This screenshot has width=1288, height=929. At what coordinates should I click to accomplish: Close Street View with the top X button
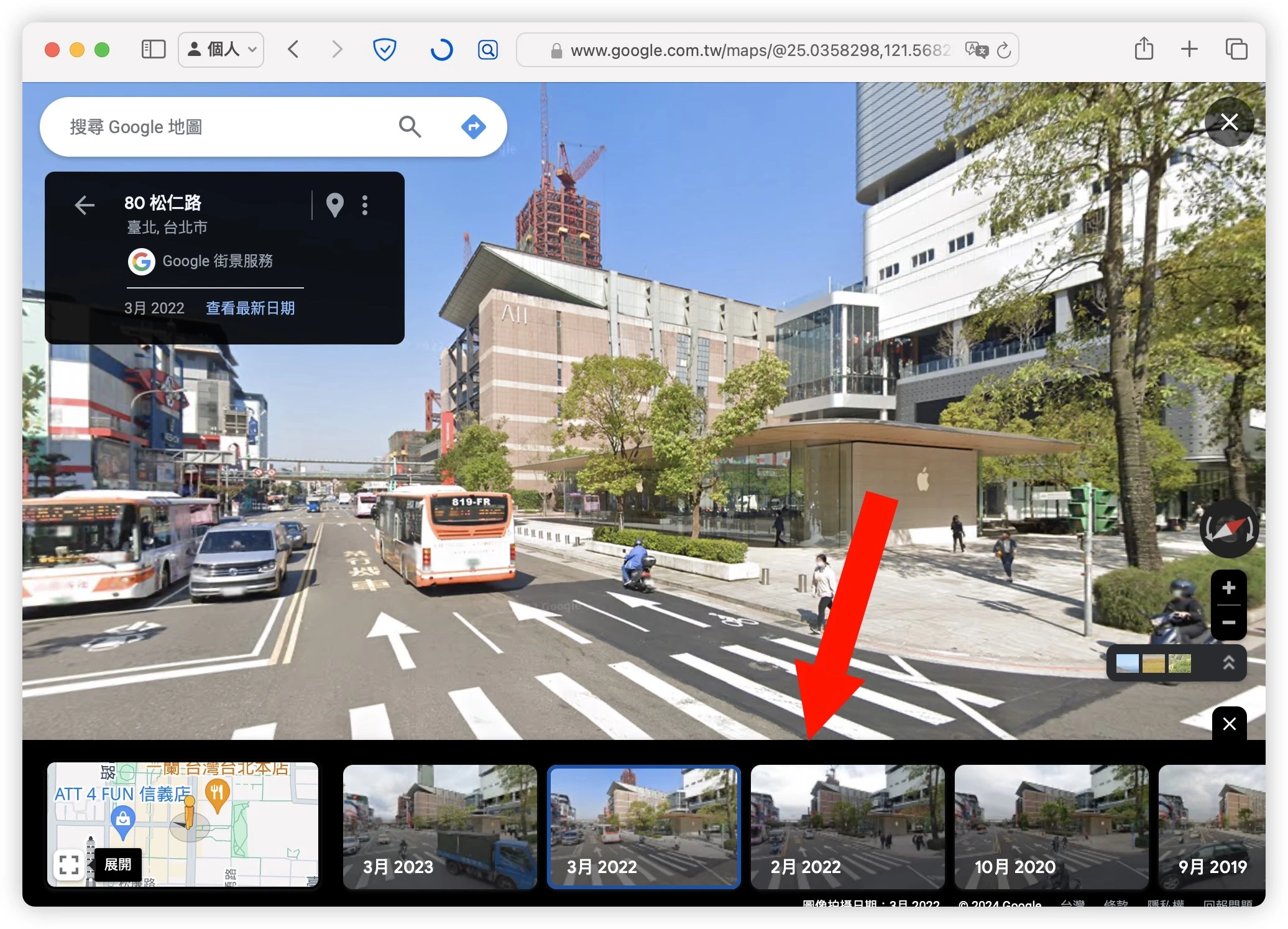1229,122
